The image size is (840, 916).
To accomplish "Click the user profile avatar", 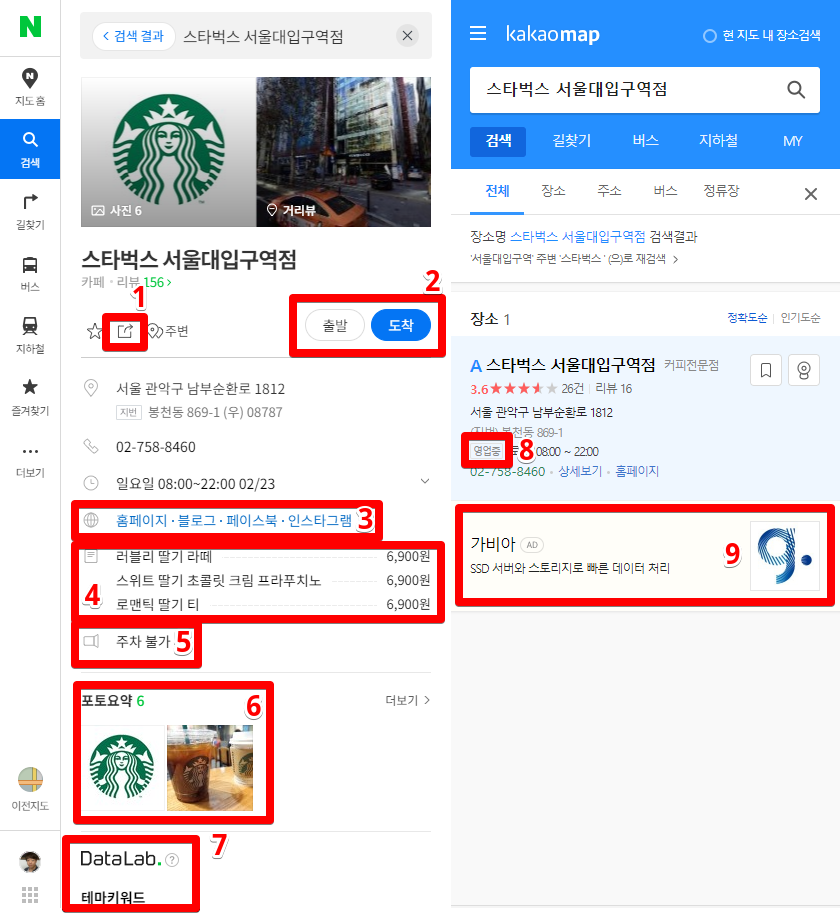I will [x=30, y=862].
